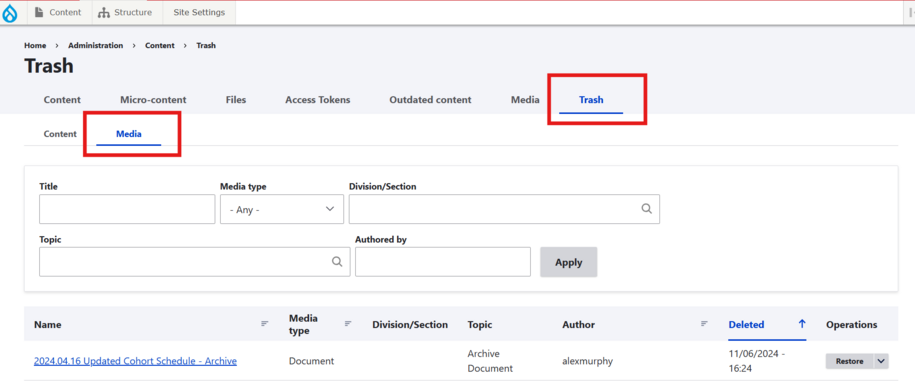Switch to the Micro-content tab
This screenshot has height=383, width=915.
click(153, 100)
